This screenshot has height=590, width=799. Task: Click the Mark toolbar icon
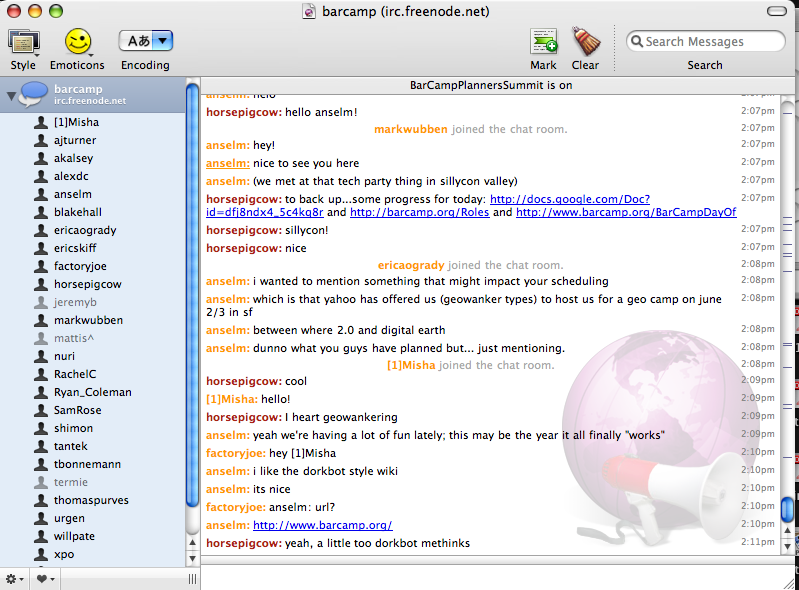pyautogui.click(x=544, y=42)
